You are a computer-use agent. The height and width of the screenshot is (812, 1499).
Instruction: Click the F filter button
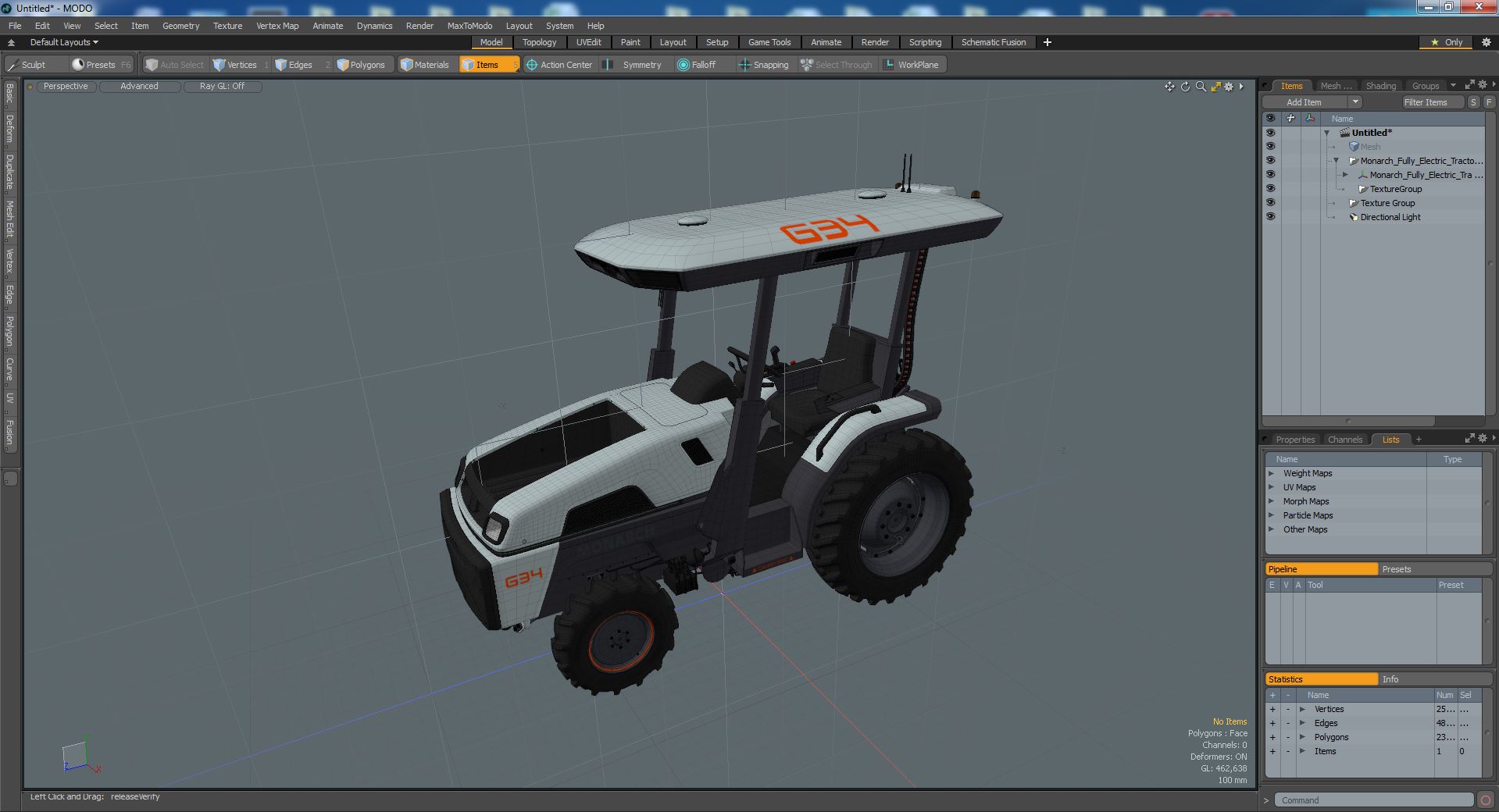coord(1488,102)
